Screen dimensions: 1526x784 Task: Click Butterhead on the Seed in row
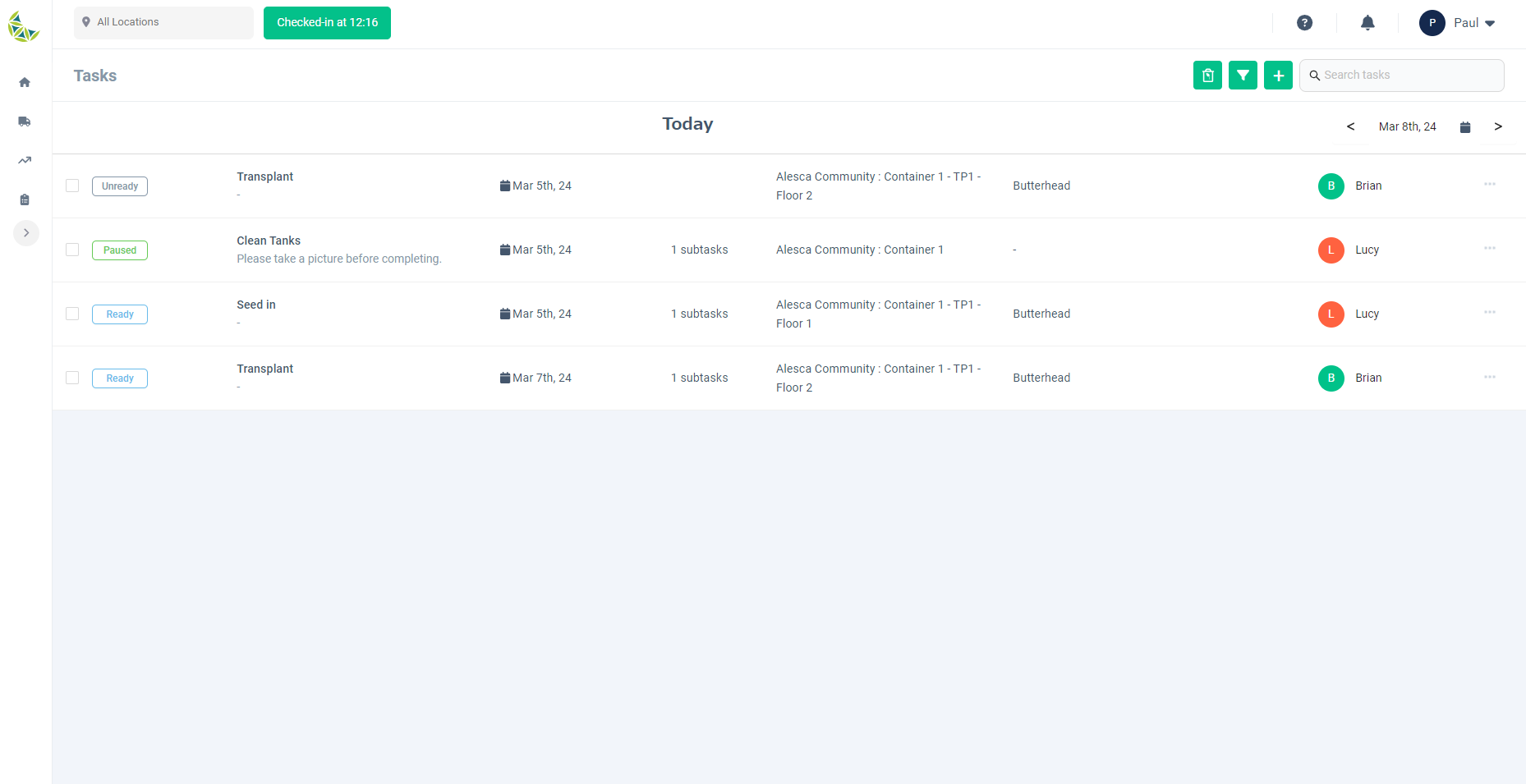click(1041, 314)
